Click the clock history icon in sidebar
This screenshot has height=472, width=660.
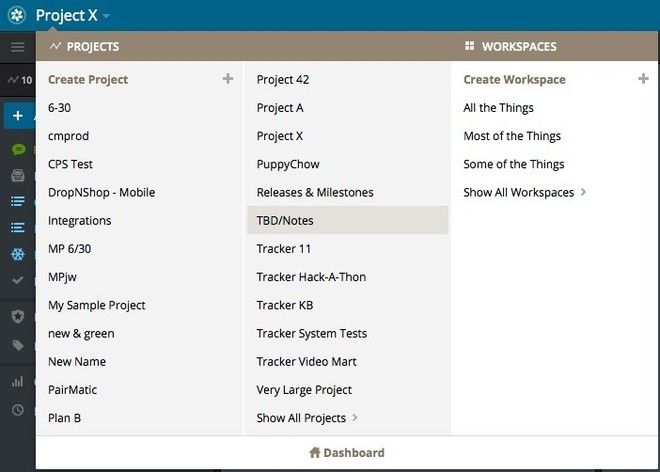click(18, 410)
